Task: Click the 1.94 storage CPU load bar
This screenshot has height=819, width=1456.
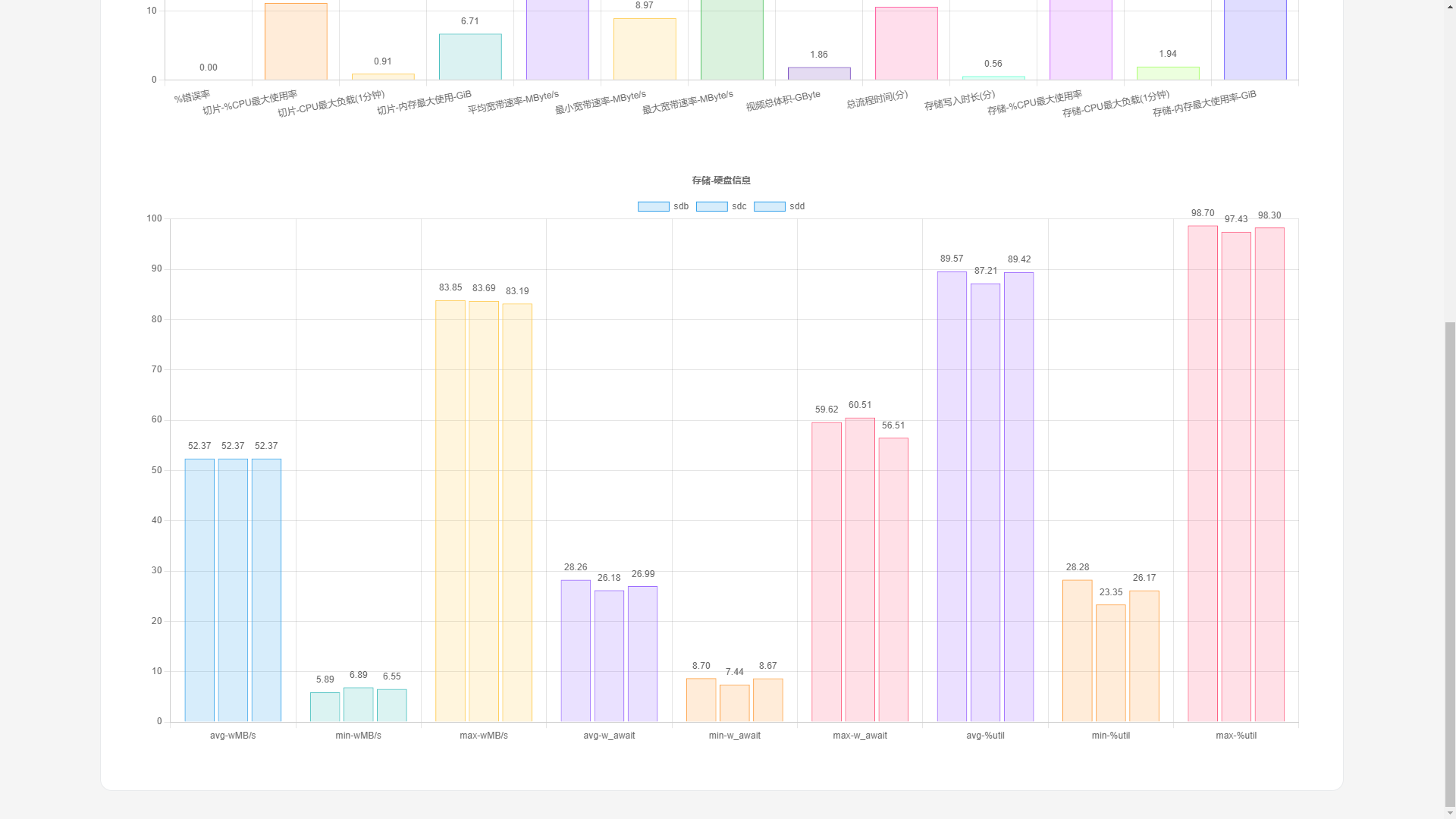Action: pos(1168,74)
